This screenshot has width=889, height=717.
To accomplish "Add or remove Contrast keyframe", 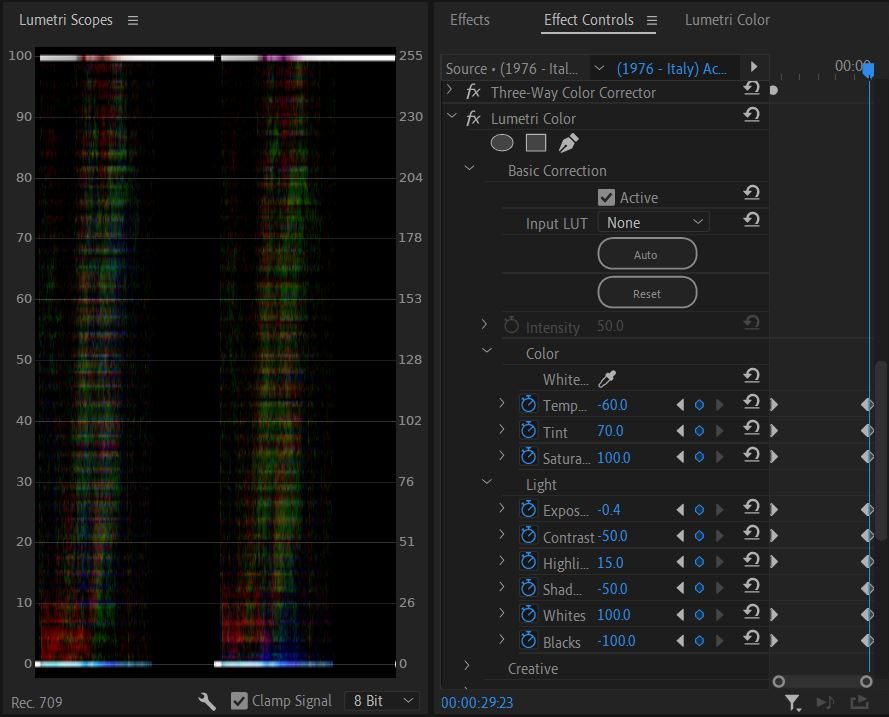I will pos(700,536).
